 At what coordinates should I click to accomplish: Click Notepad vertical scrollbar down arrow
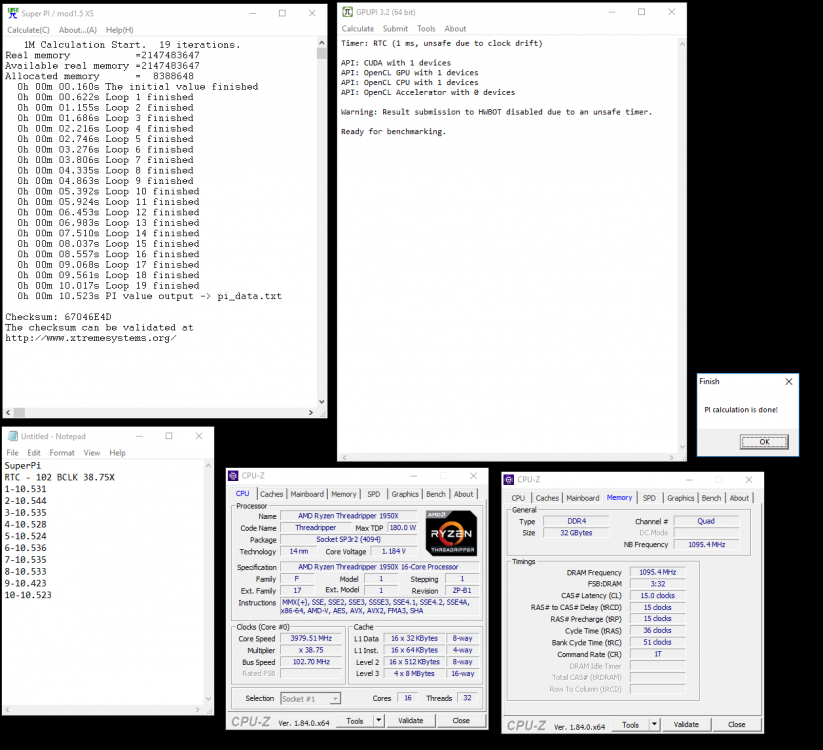pos(208,699)
